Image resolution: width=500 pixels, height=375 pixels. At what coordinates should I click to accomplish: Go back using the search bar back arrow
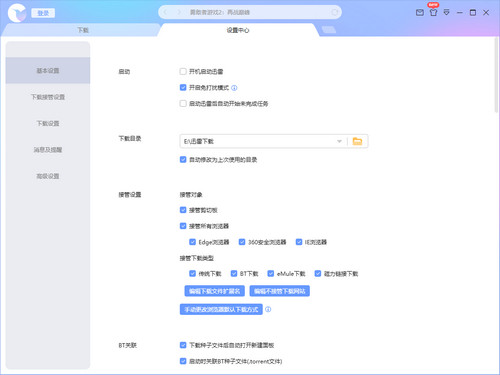165,12
